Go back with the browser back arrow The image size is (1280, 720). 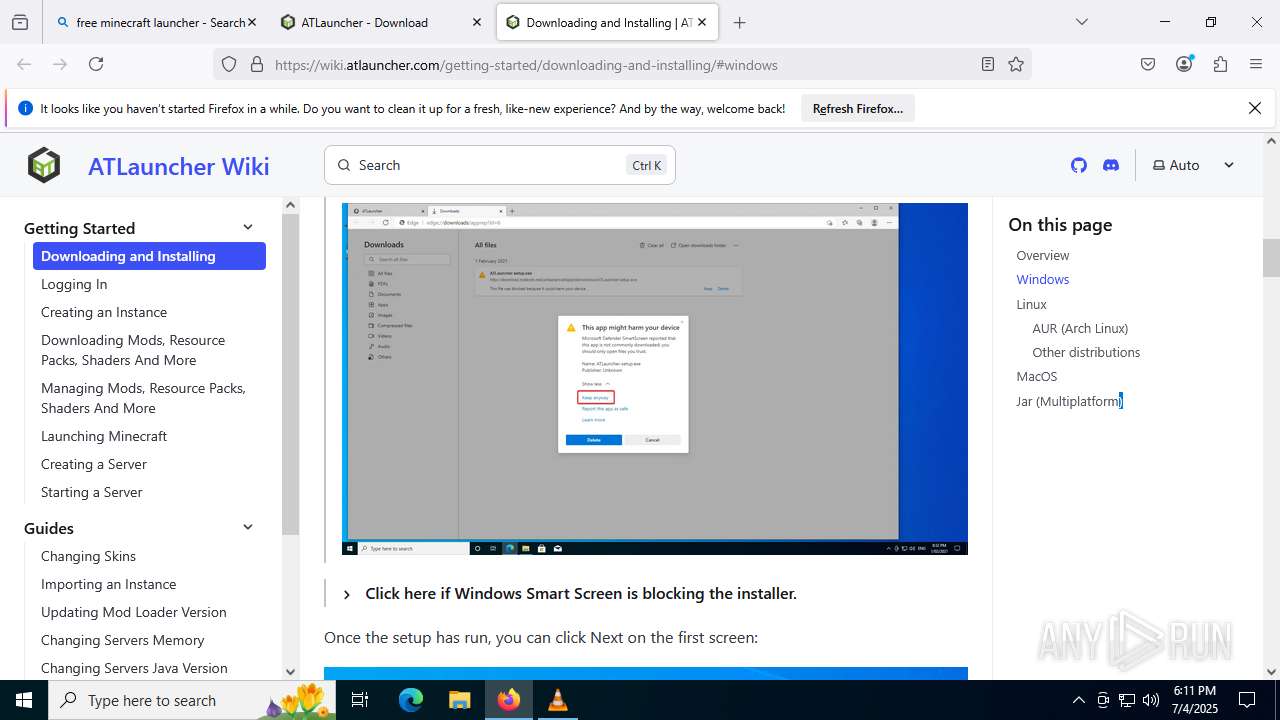coord(24,64)
